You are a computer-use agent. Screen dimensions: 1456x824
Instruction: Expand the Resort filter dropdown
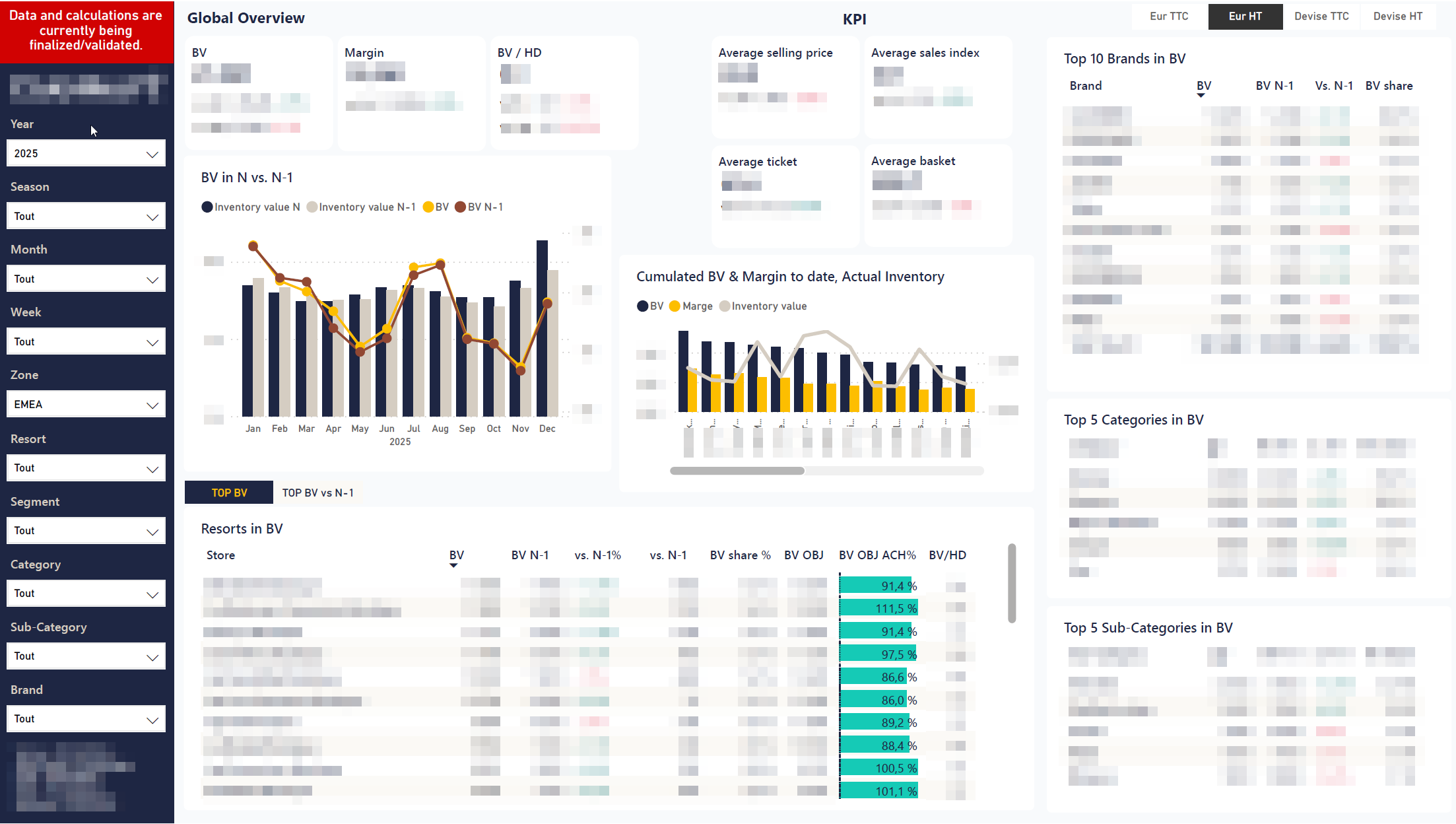click(86, 467)
